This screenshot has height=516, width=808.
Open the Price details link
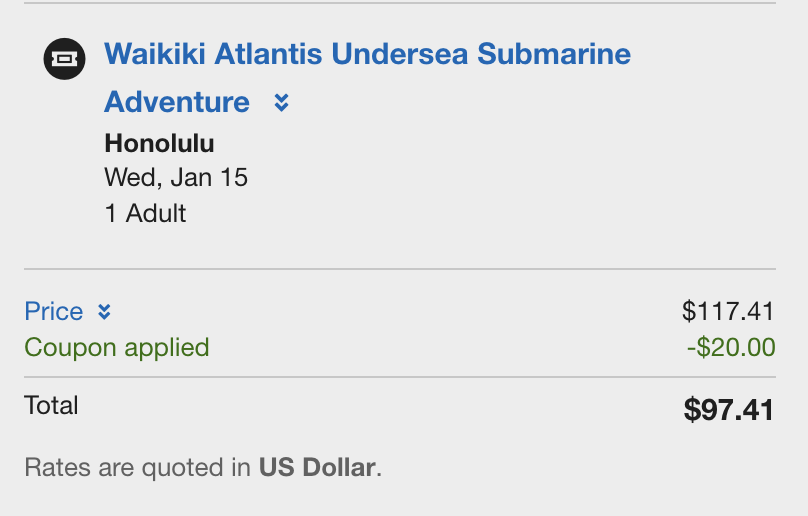pyautogui.click(x=54, y=311)
